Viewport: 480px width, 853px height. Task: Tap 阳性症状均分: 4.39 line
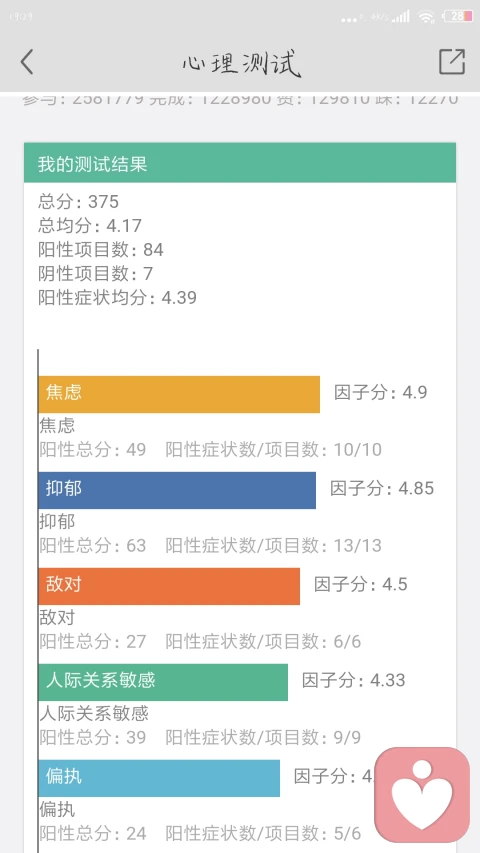coord(118,298)
